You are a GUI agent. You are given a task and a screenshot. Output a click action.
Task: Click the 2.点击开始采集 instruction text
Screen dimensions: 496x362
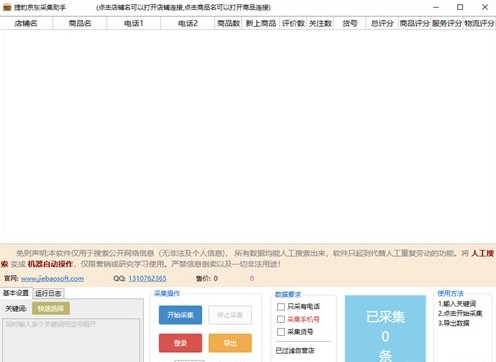pyautogui.click(x=460, y=313)
